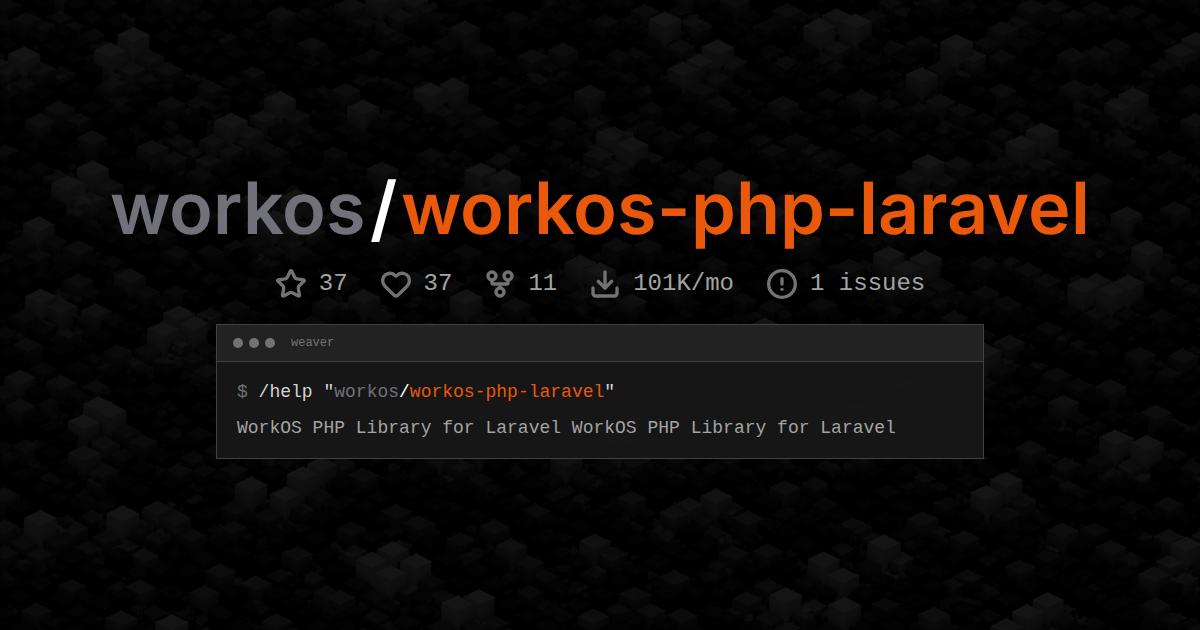
Task: Click the 'weaver' terminal title
Action: (312, 343)
